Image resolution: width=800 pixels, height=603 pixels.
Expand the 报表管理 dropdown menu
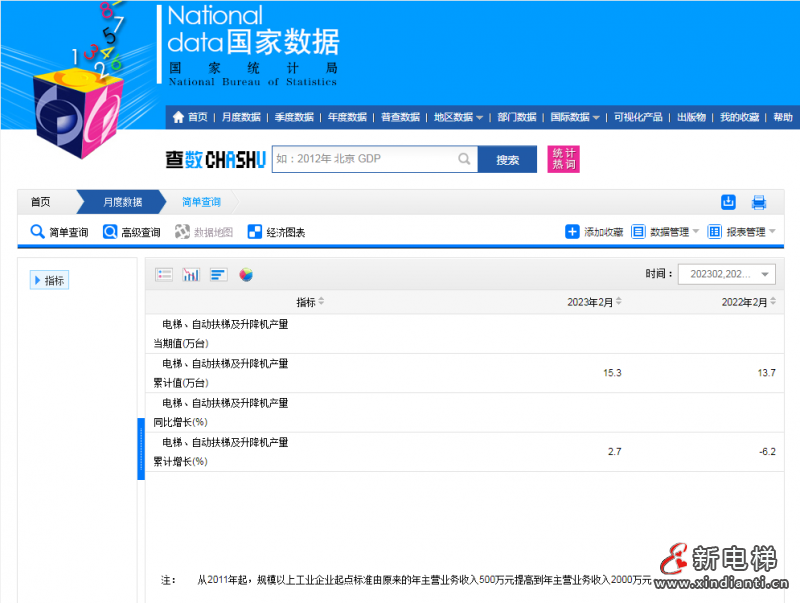click(x=744, y=233)
